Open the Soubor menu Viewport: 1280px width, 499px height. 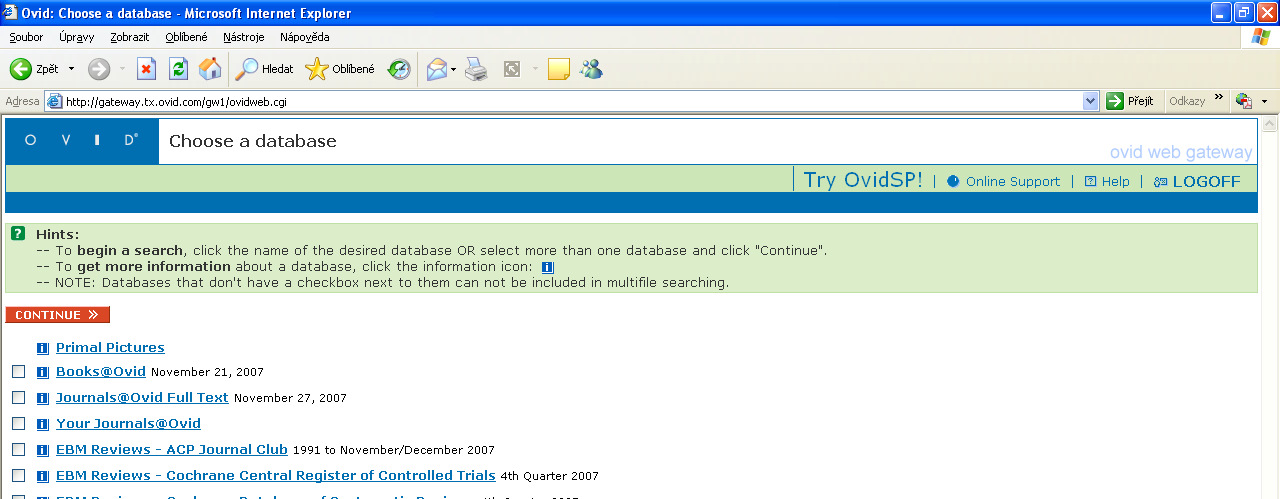[26, 37]
